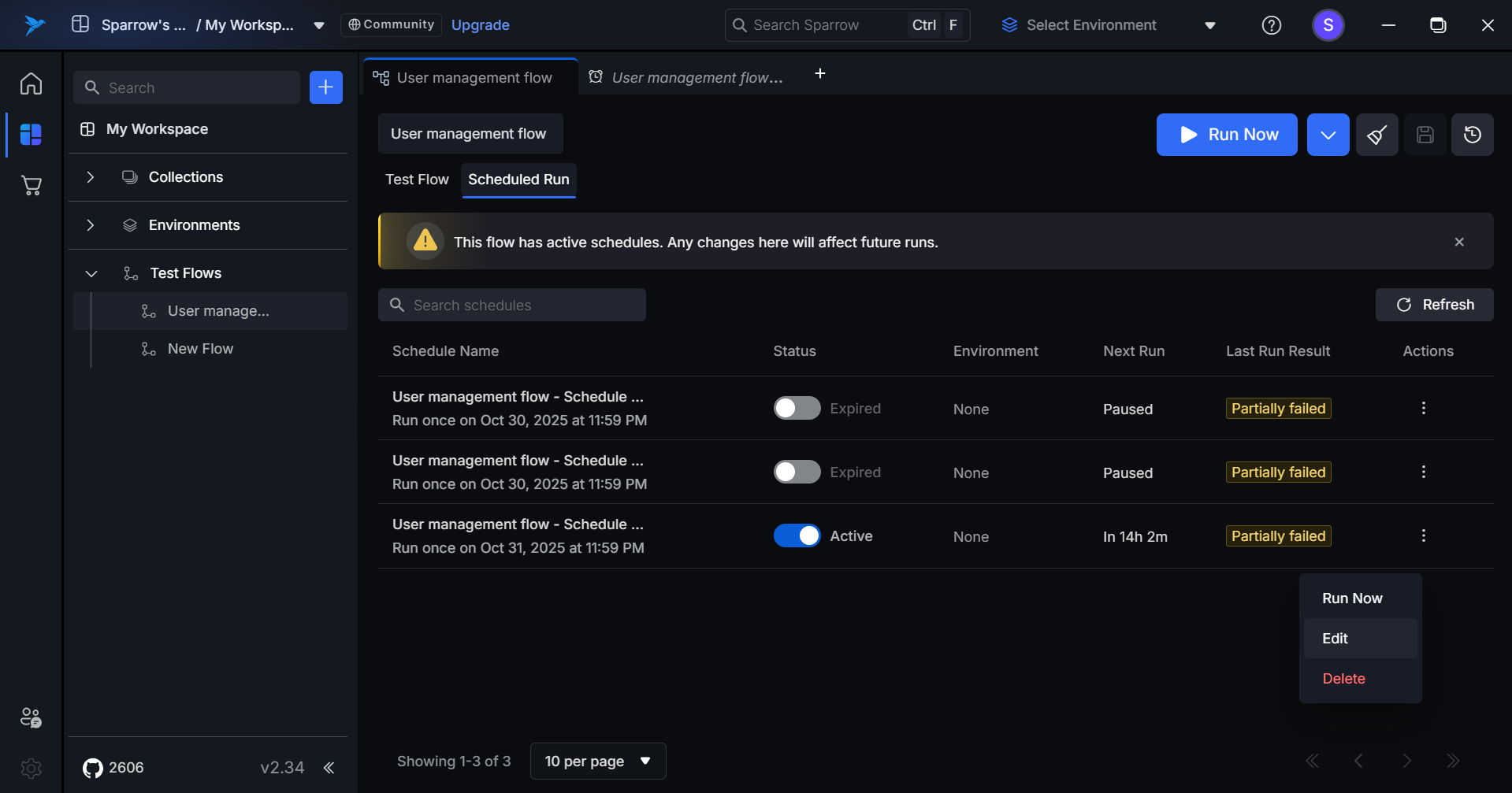
Task: Open the 10 per page dropdown
Action: tap(597, 761)
